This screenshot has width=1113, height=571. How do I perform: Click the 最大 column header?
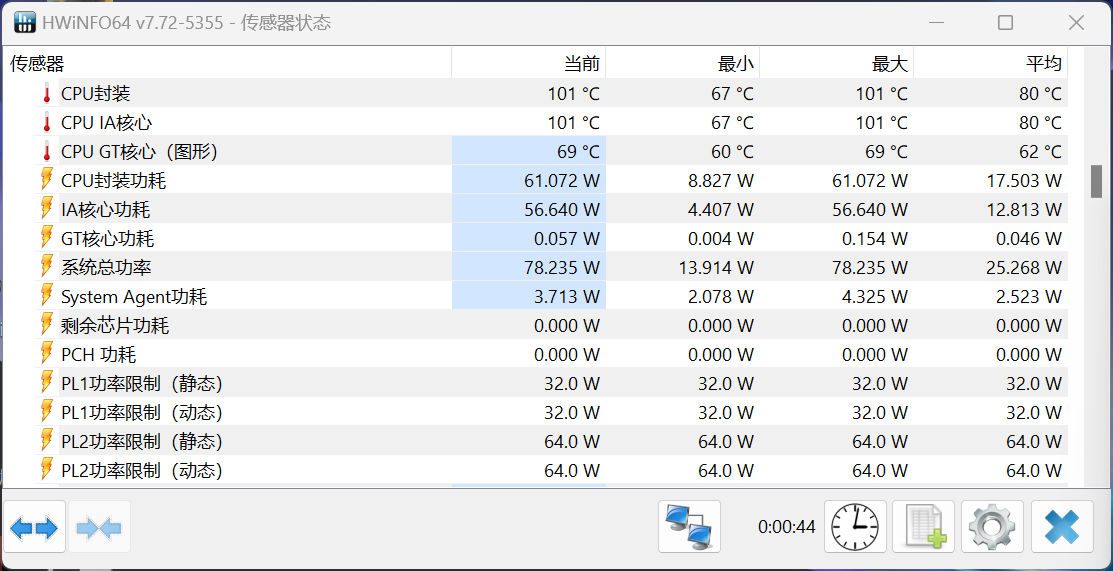837,64
